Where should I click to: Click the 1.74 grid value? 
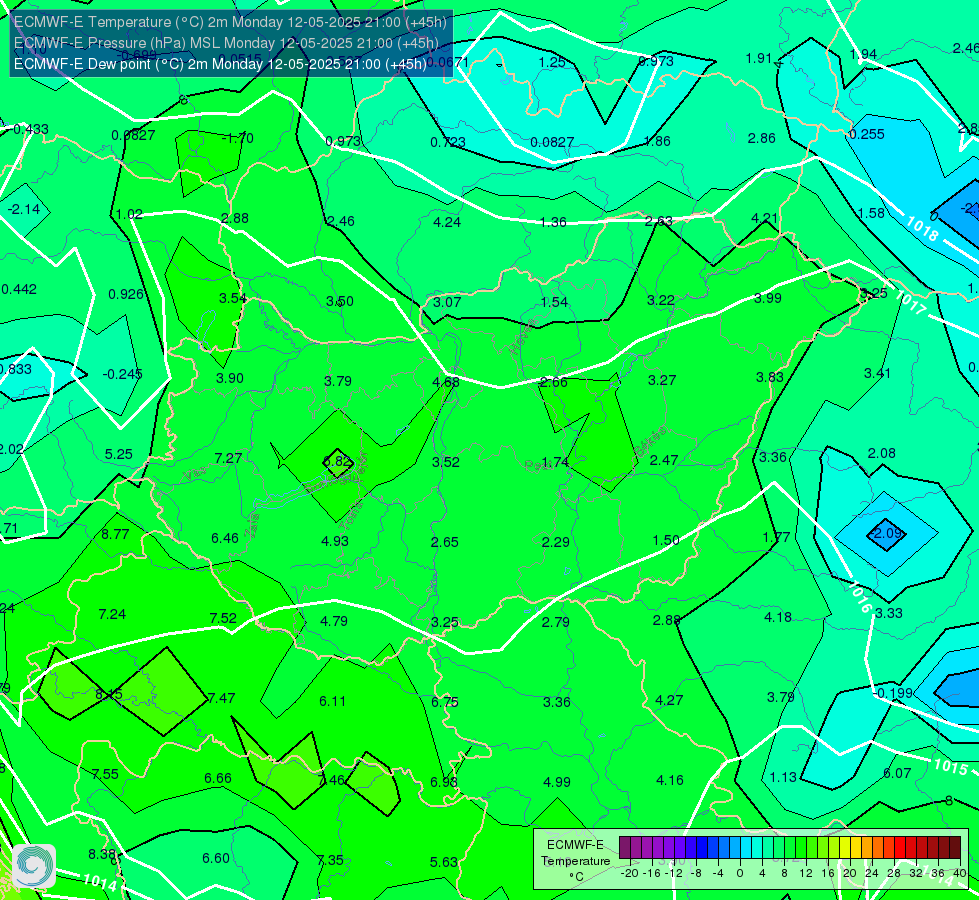555,462
